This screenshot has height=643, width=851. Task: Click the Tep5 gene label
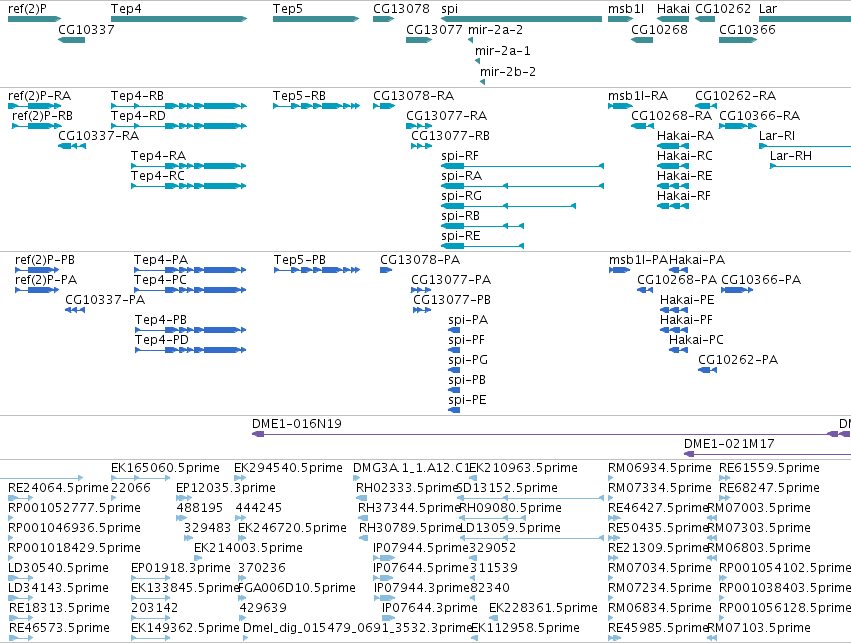click(x=288, y=9)
